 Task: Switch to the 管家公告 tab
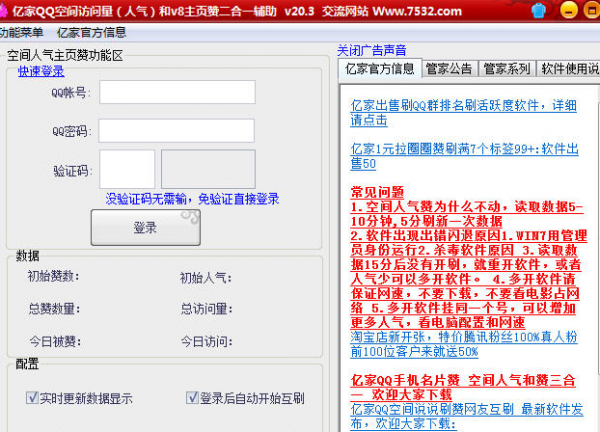point(449,69)
